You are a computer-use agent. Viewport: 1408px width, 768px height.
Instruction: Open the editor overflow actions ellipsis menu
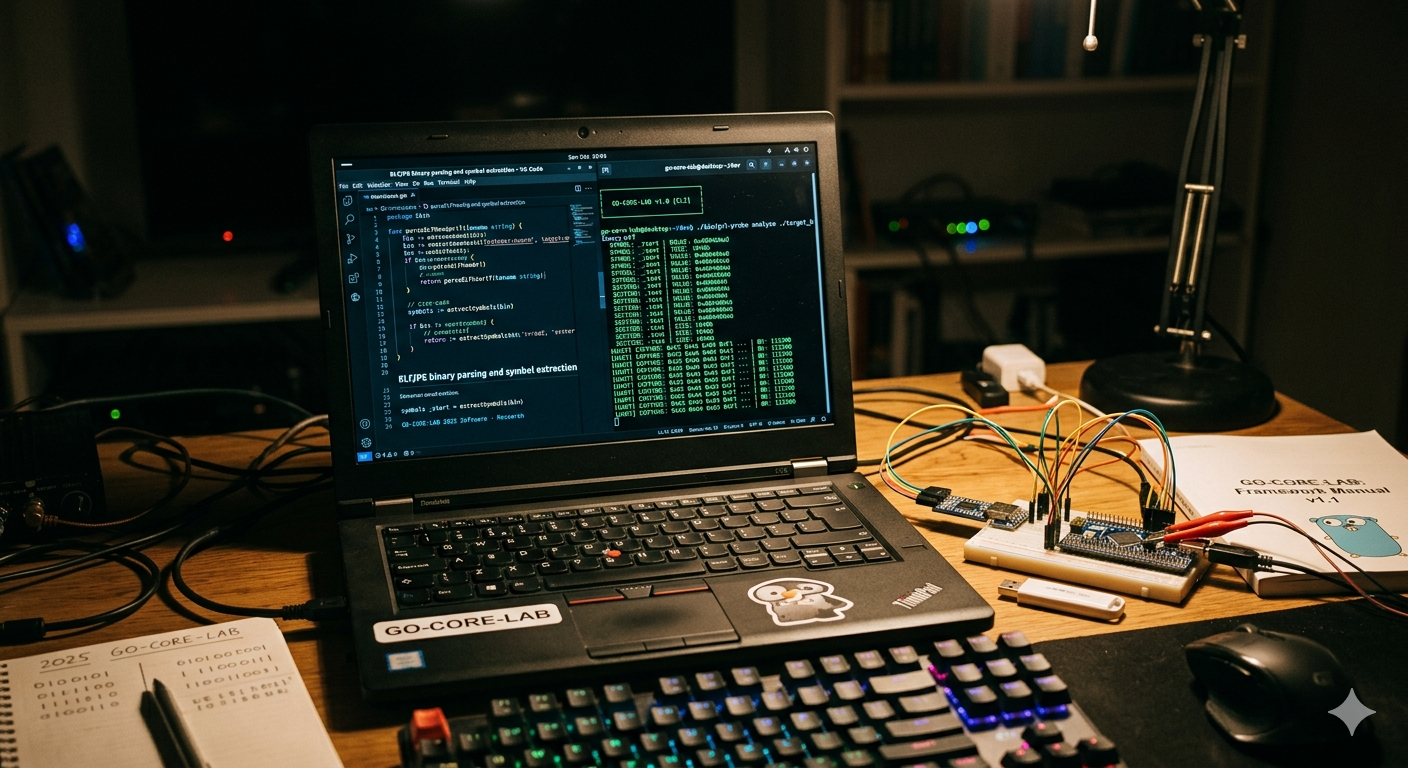point(587,188)
